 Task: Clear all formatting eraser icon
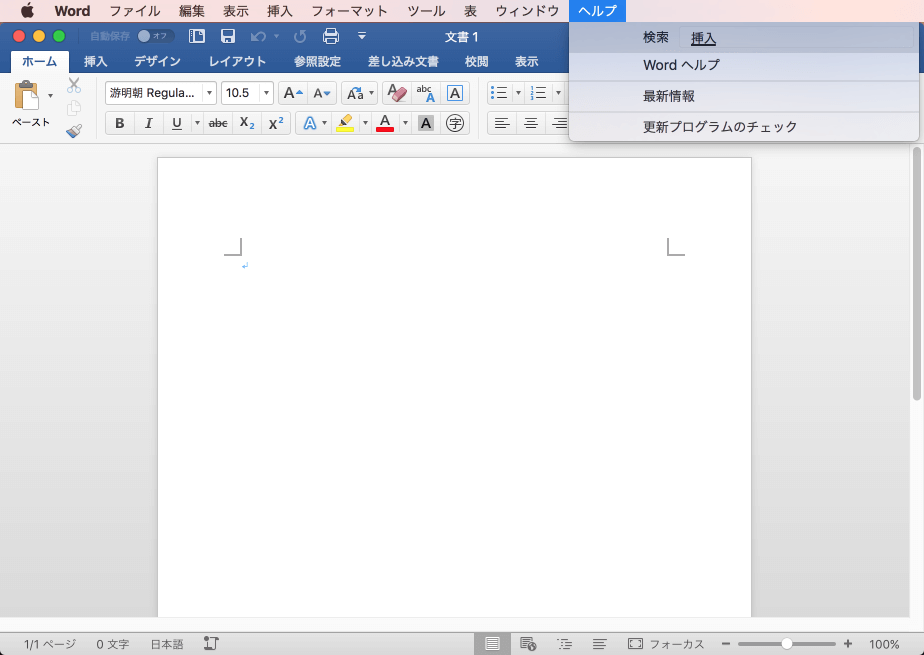[x=397, y=93]
